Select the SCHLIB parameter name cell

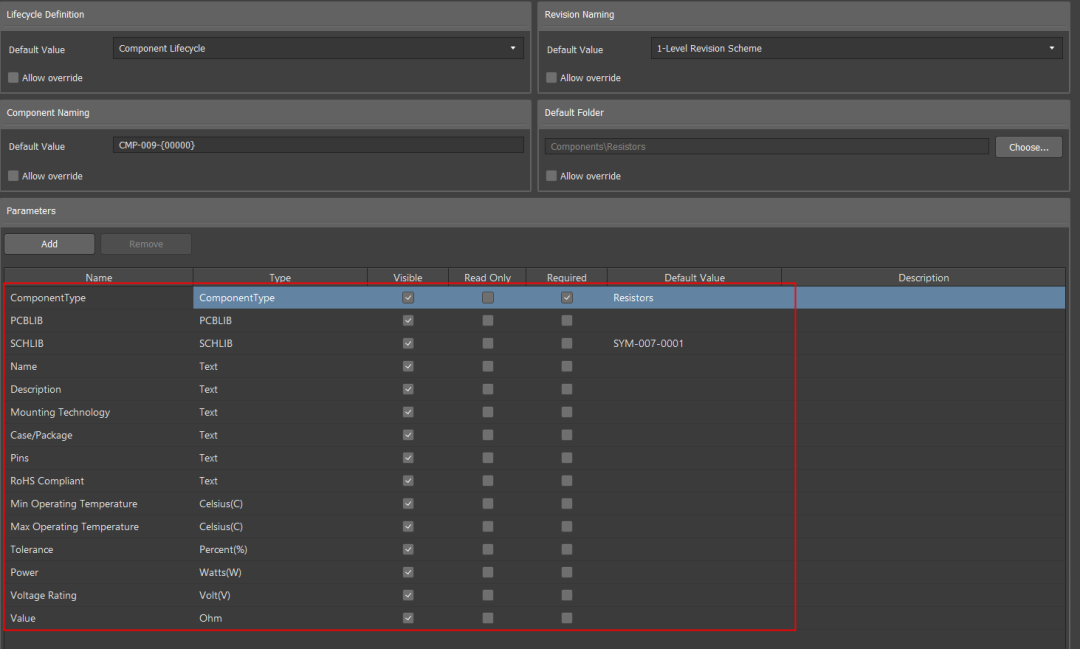pos(98,343)
